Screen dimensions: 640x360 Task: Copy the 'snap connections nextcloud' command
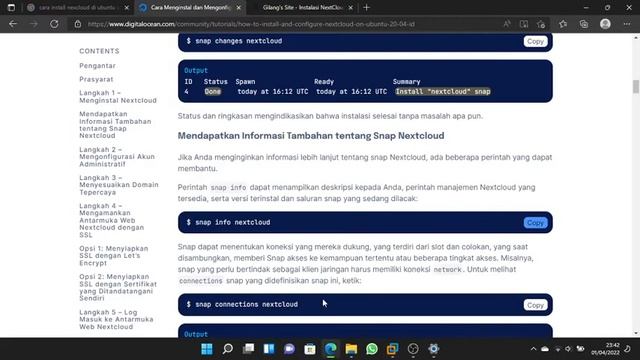click(x=535, y=305)
